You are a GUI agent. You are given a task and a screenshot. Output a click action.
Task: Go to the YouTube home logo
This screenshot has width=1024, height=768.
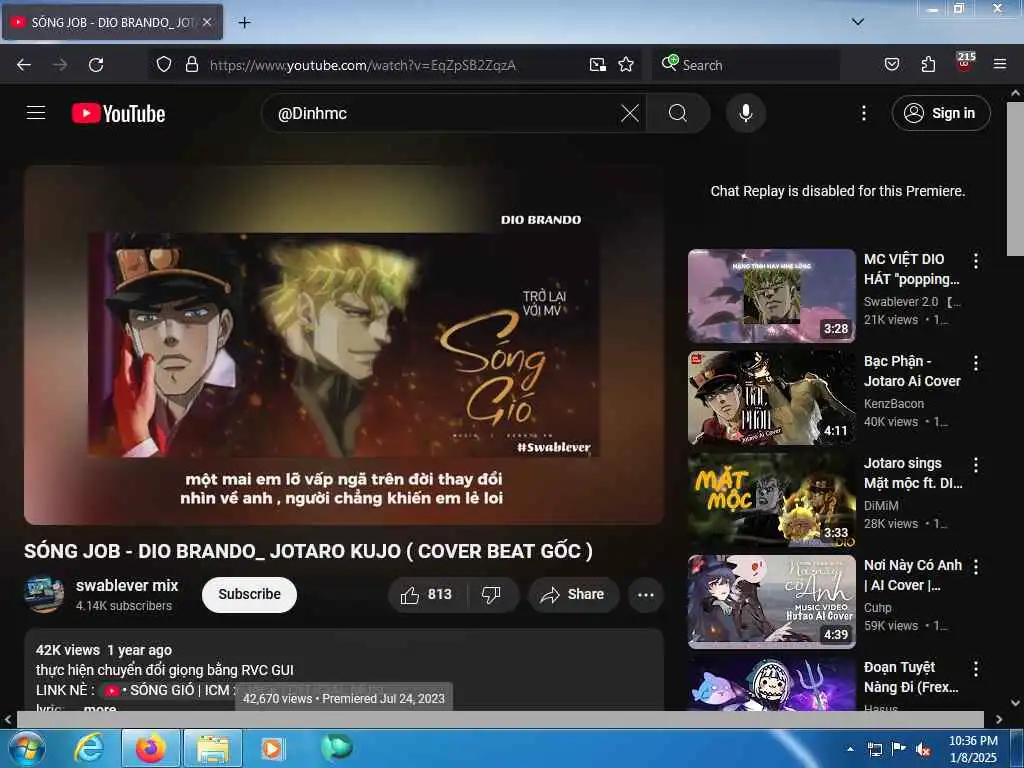(x=118, y=114)
